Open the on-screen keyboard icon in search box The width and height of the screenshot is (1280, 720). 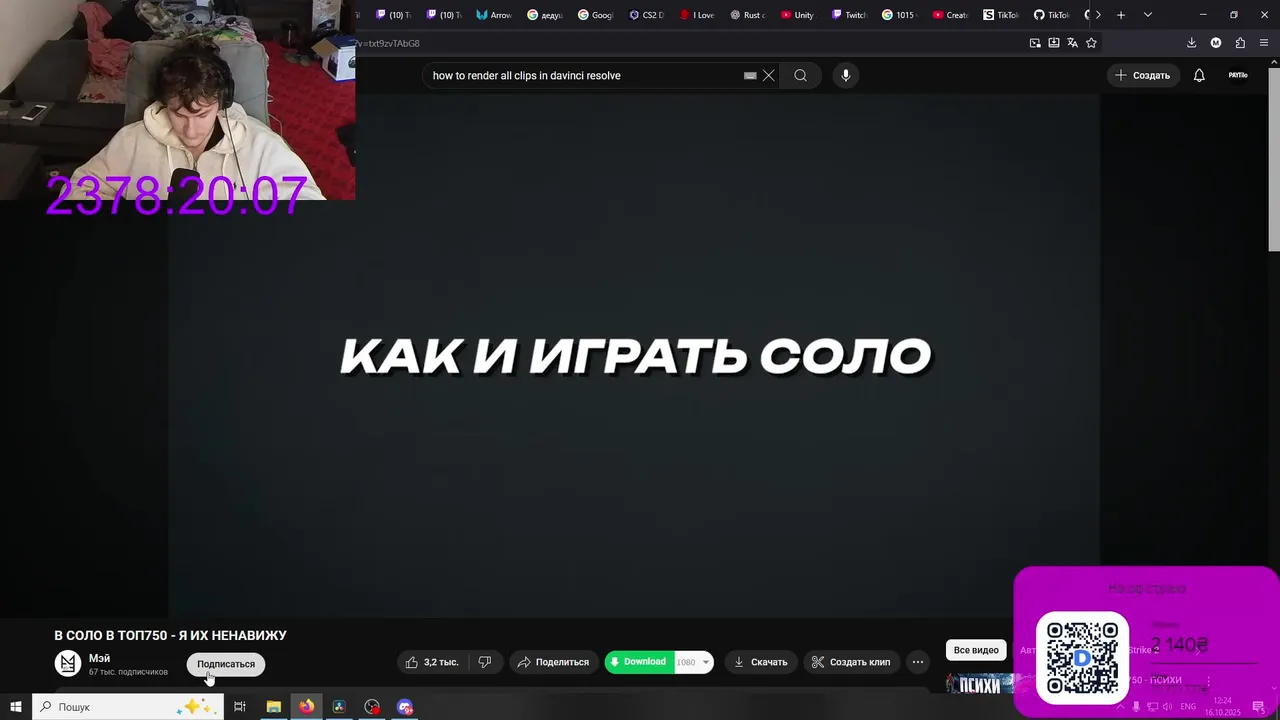[x=750, y=76]
